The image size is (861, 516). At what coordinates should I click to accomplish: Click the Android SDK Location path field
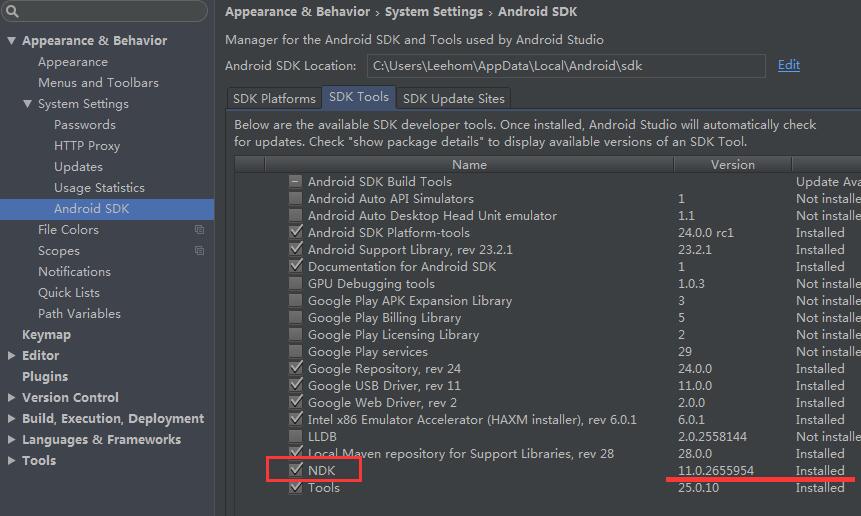point(566,66)
